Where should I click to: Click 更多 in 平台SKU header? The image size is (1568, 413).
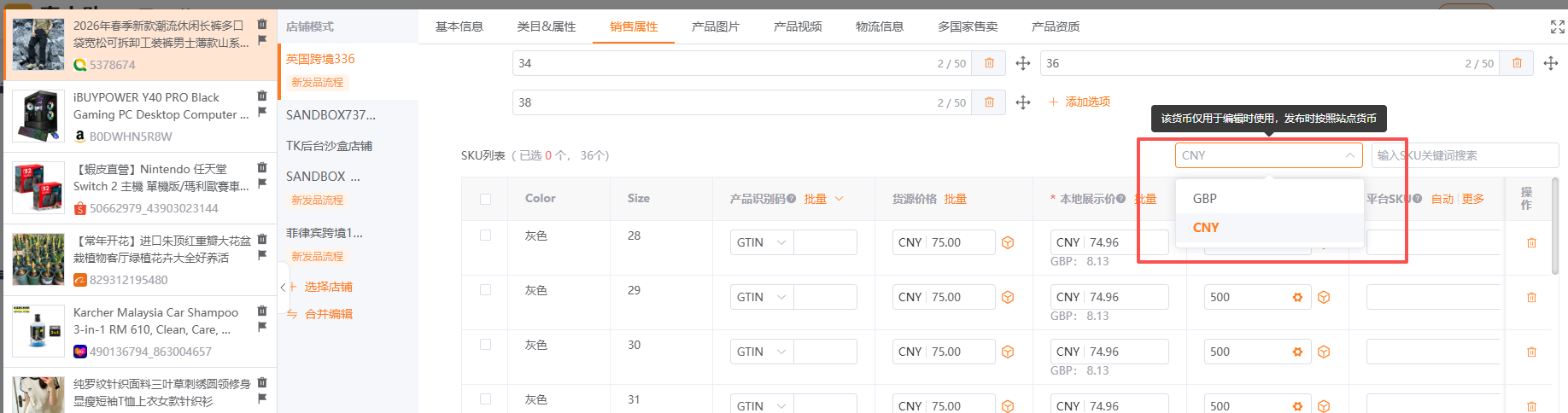click(x=1473, y=199)
